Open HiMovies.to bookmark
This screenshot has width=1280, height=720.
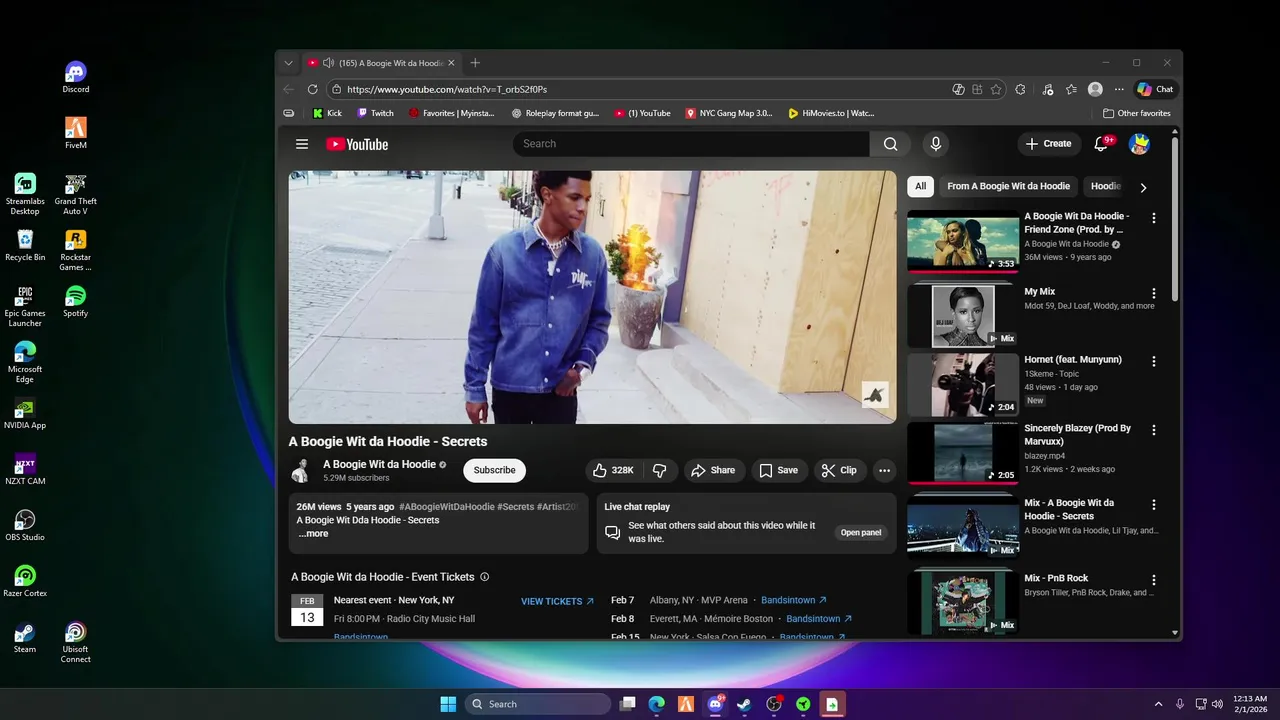tap(831, 113)
